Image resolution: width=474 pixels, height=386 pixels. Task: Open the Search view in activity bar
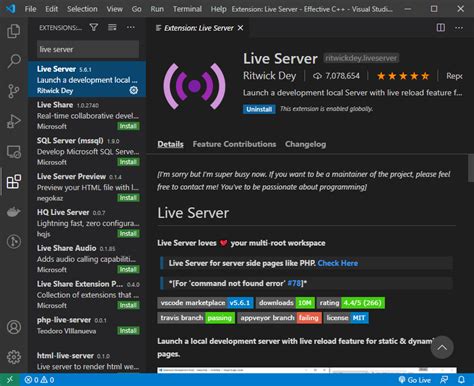pos(14,61)
